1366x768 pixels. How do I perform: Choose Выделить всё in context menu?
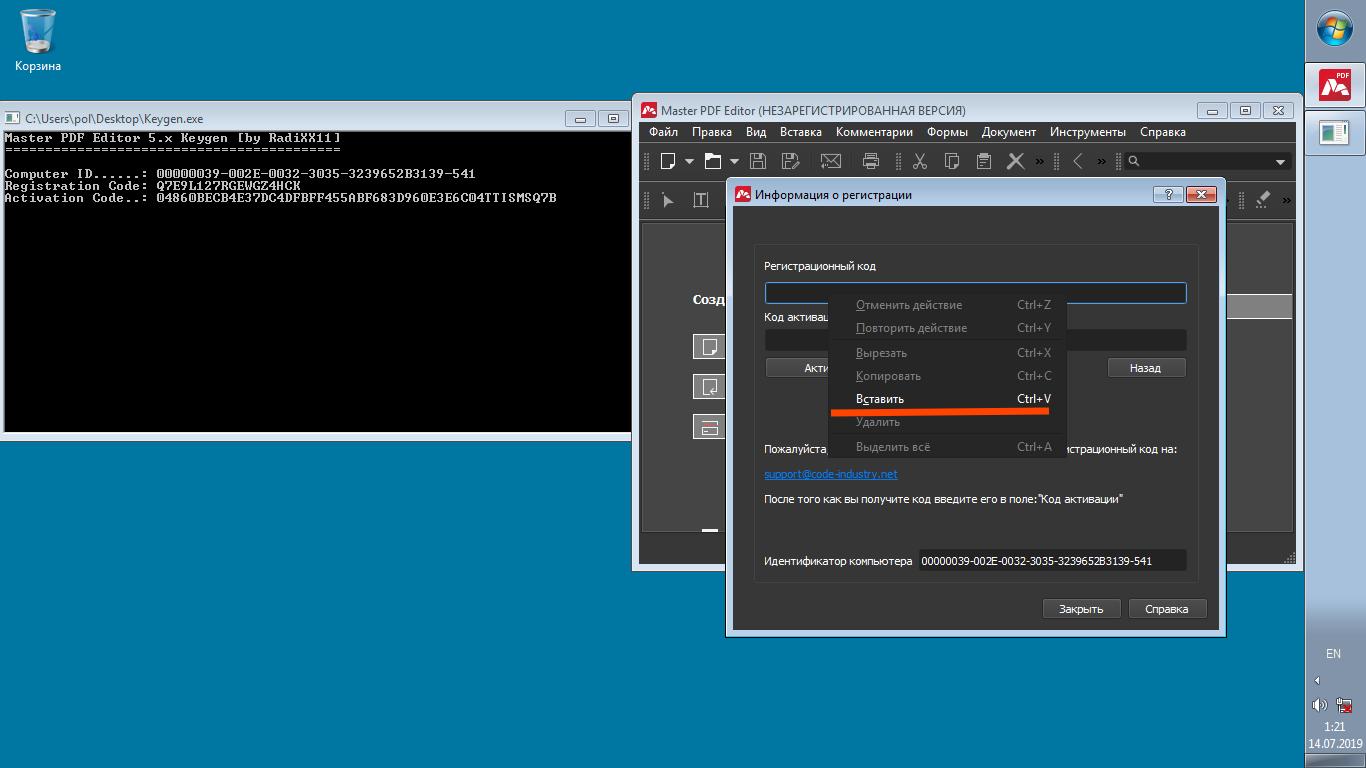click(948, 447)
